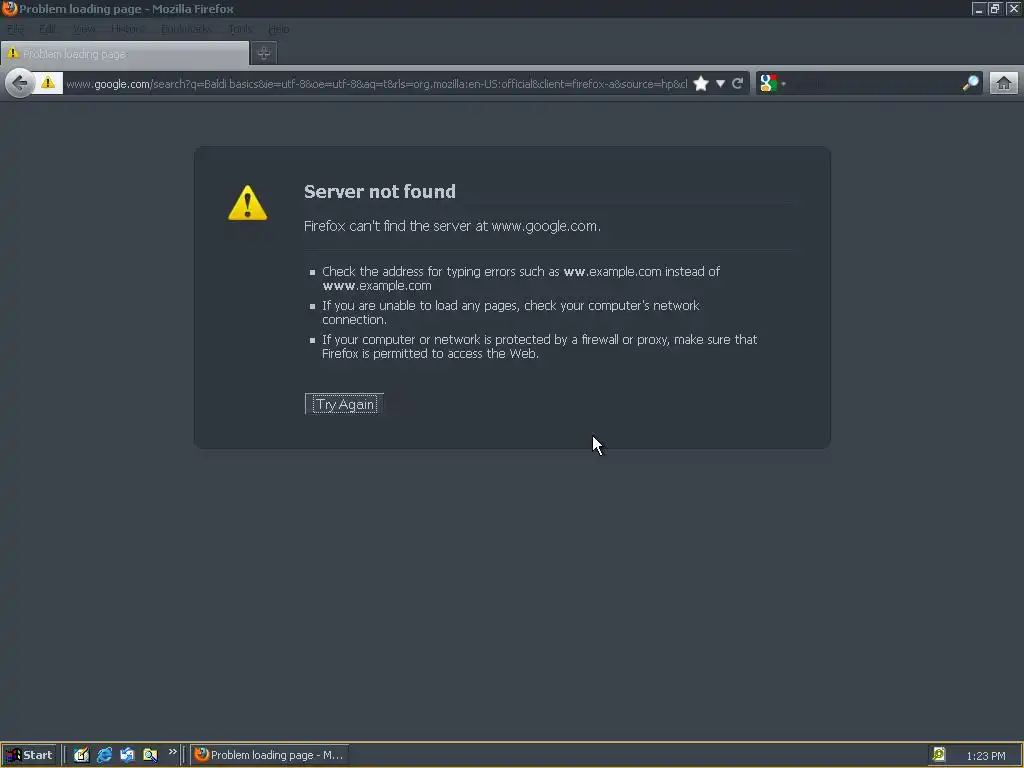Open the address bar history dropdown arrow
The height and width of the screenshot is (768, 1024).
coord(720,84)
